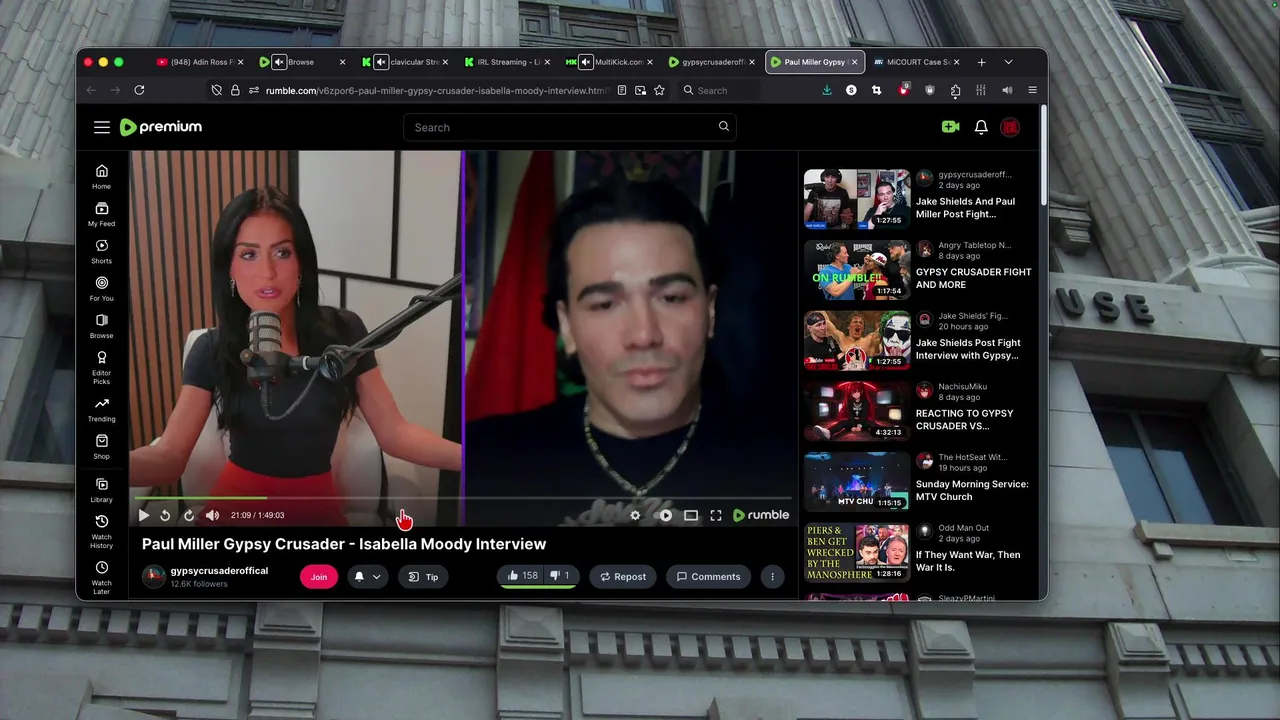Switch to the IRL Streaming tab

(508, 62)
